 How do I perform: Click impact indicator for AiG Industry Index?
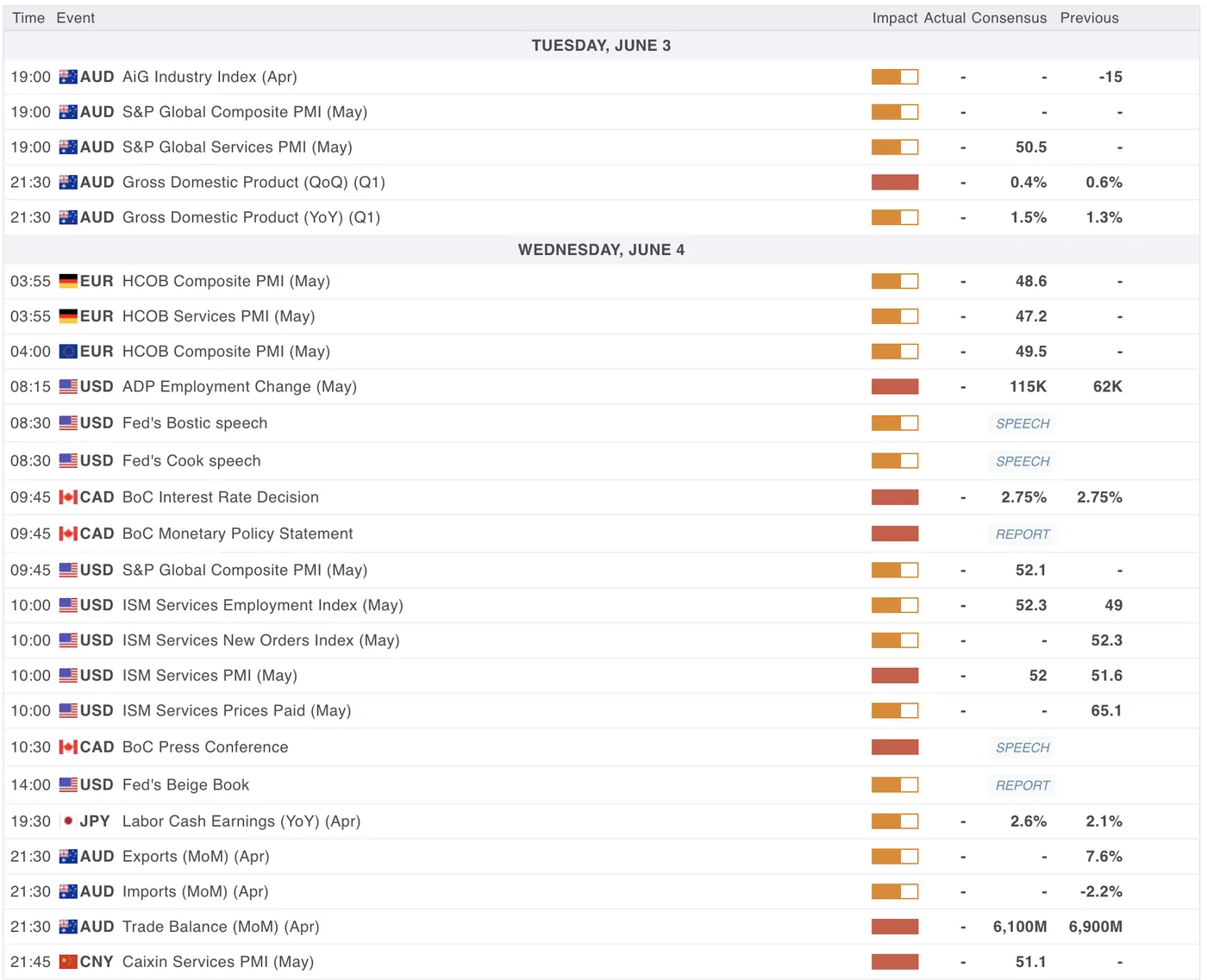[x=895, y=77]
